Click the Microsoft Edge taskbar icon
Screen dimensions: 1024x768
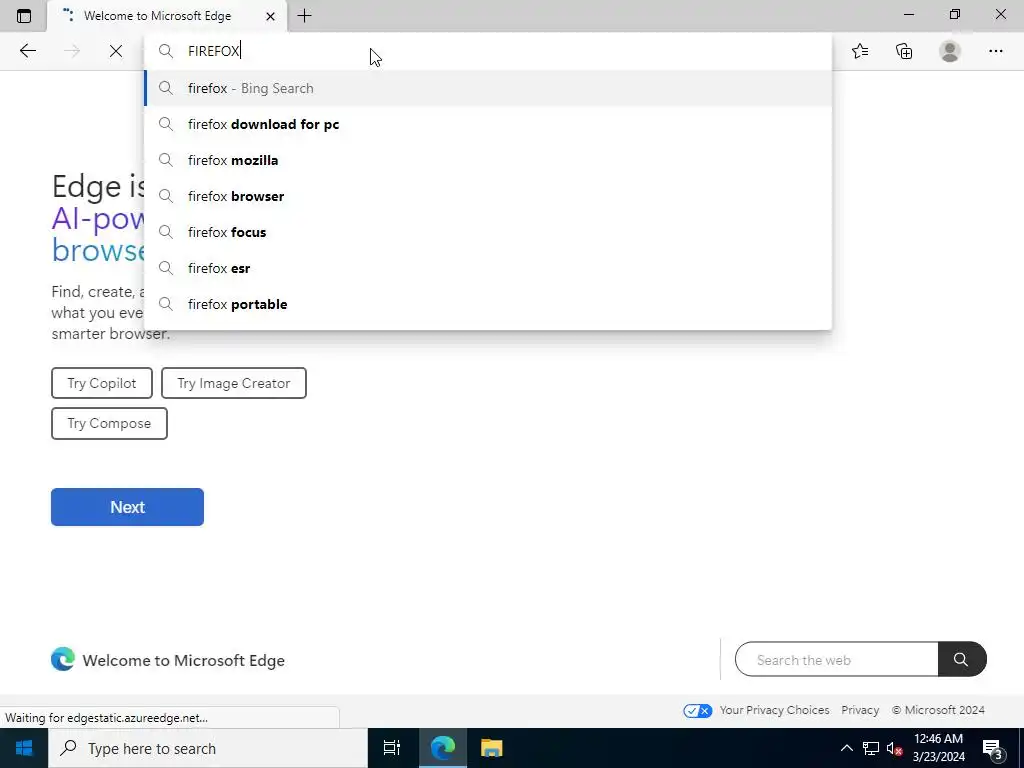click(442, 748)
